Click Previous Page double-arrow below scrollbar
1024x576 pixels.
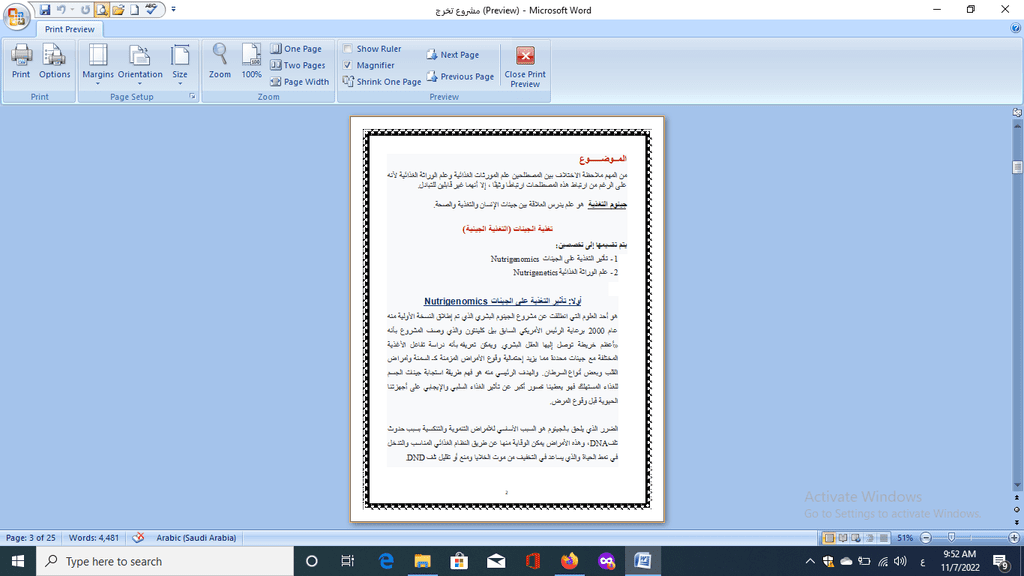tap(1017, 498)
